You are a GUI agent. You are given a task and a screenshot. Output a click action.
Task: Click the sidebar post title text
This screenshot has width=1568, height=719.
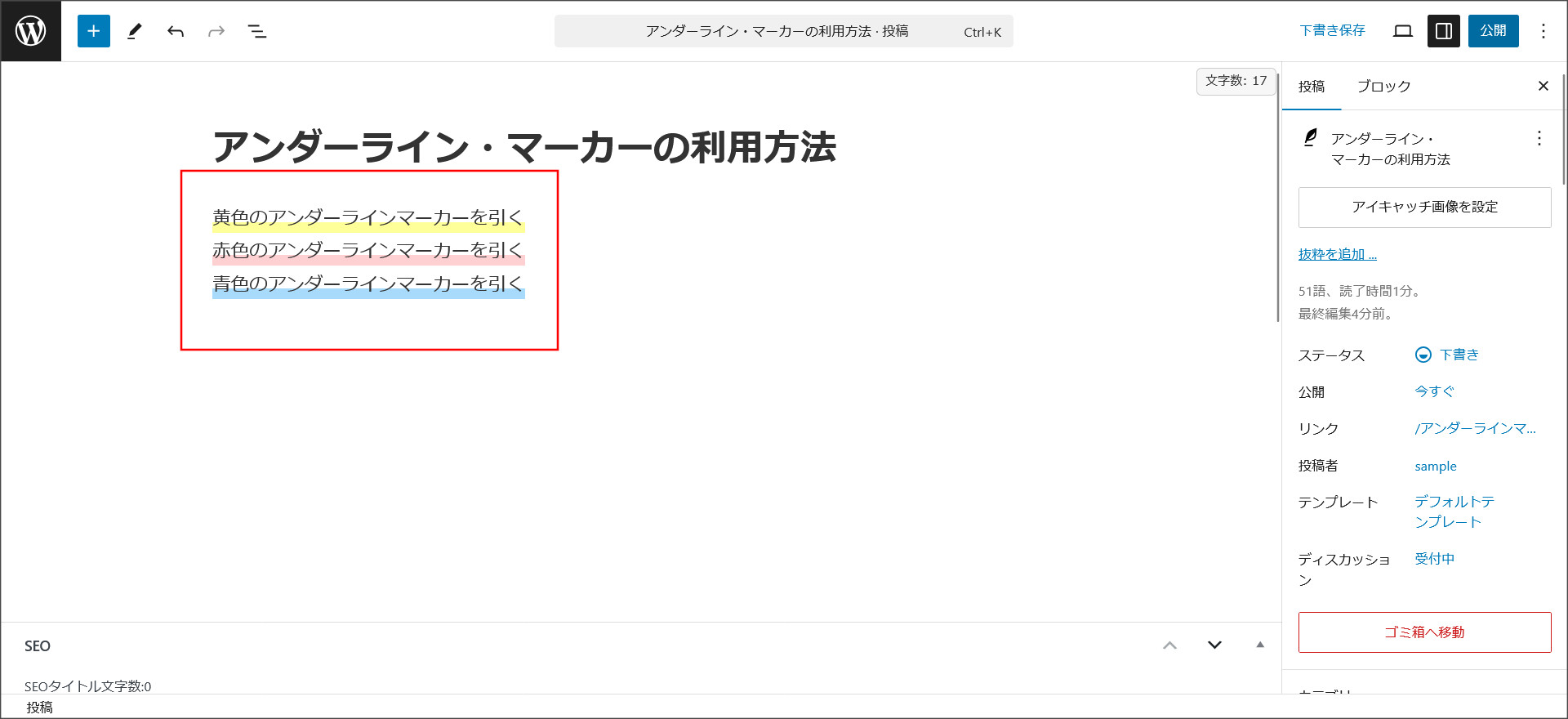1391,149
